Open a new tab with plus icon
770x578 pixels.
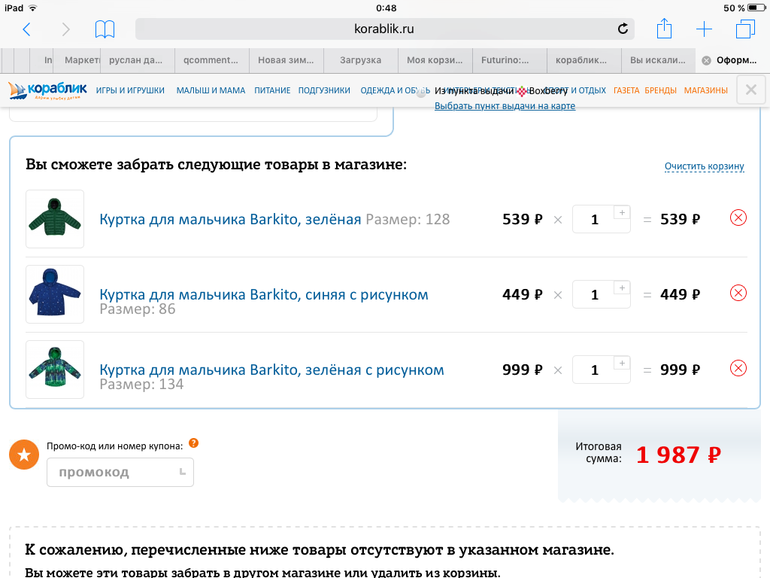point(704,29)
